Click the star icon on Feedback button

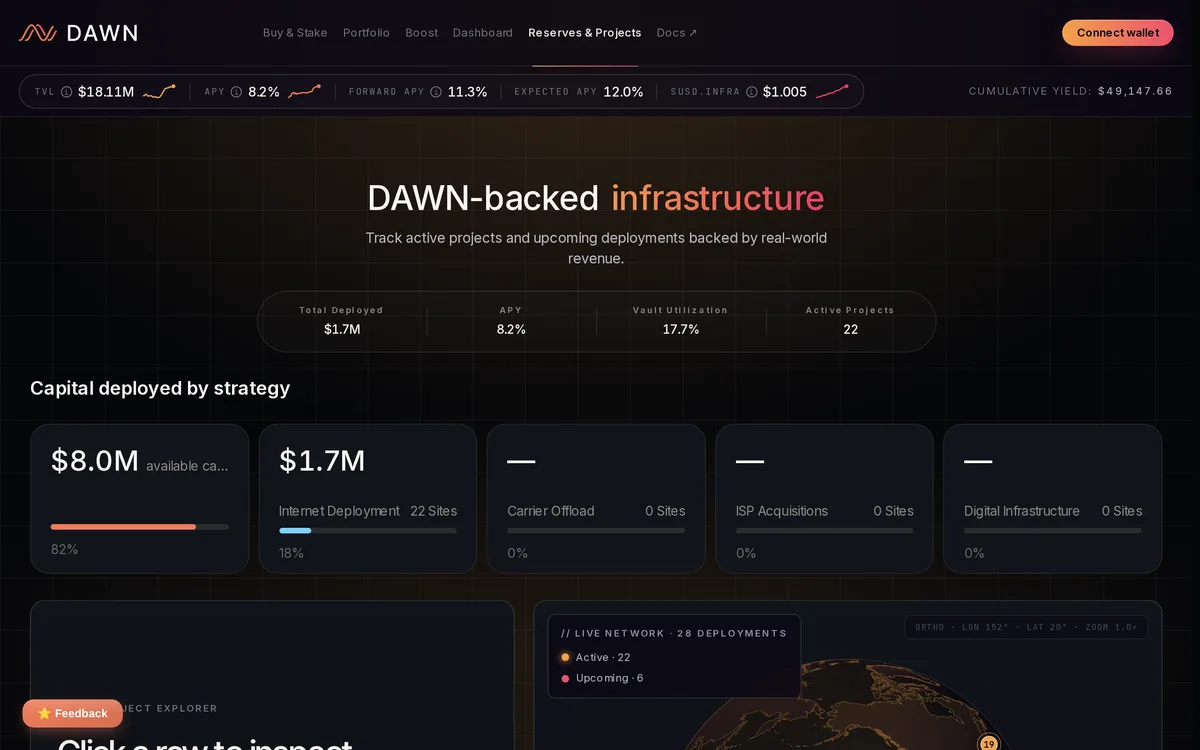[44, 713]
